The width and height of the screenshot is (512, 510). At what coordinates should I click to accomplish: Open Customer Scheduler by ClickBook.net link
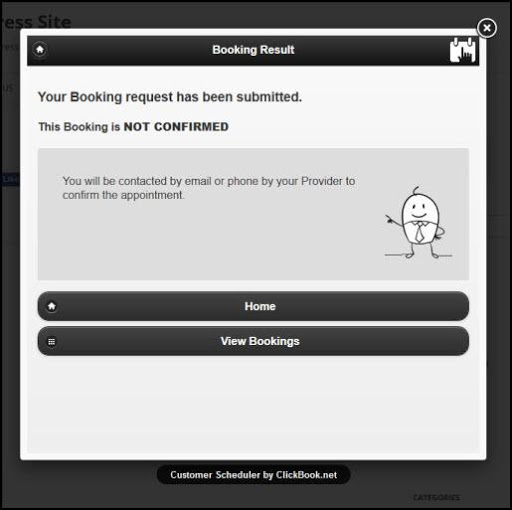pyautogui.click(x=253, y=475)
